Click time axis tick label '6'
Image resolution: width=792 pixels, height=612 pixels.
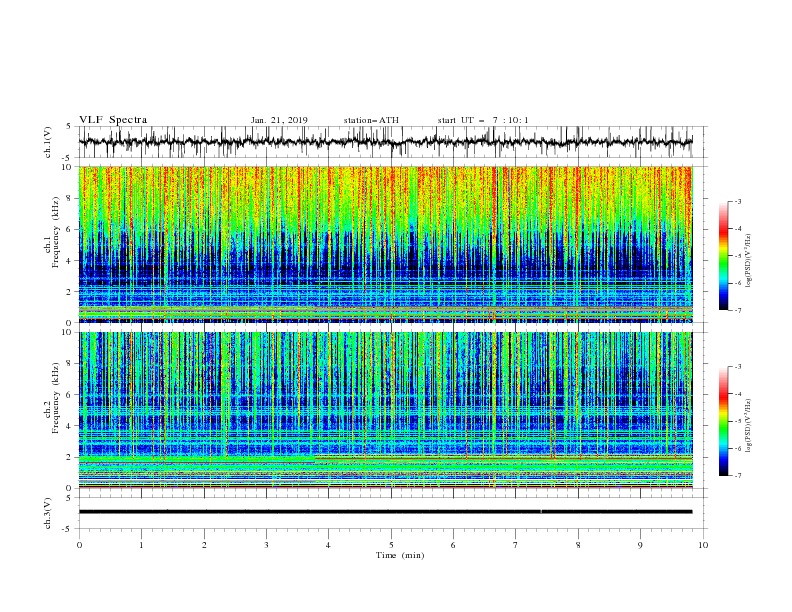tap(453, 545)
